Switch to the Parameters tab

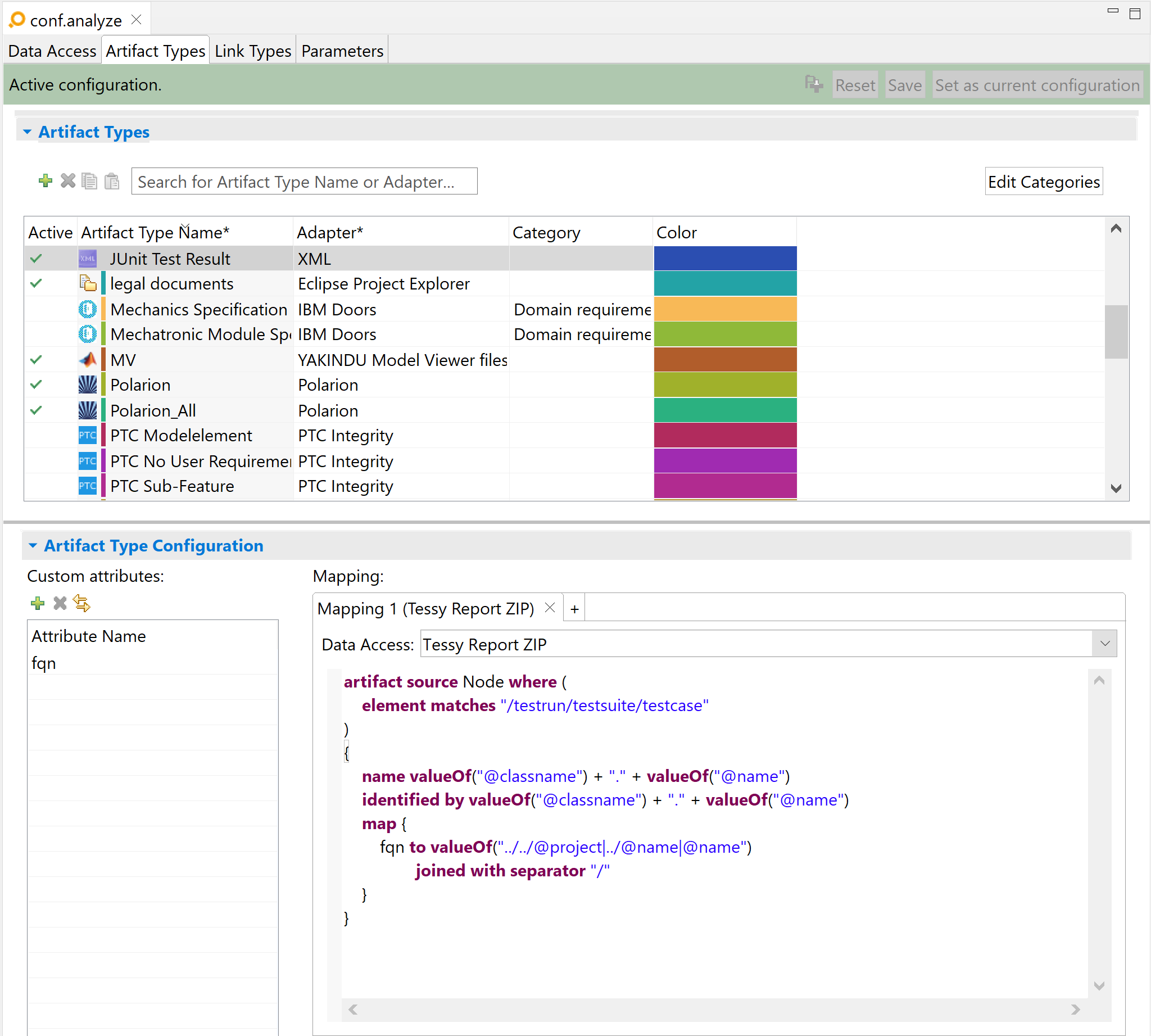[342, 51]
